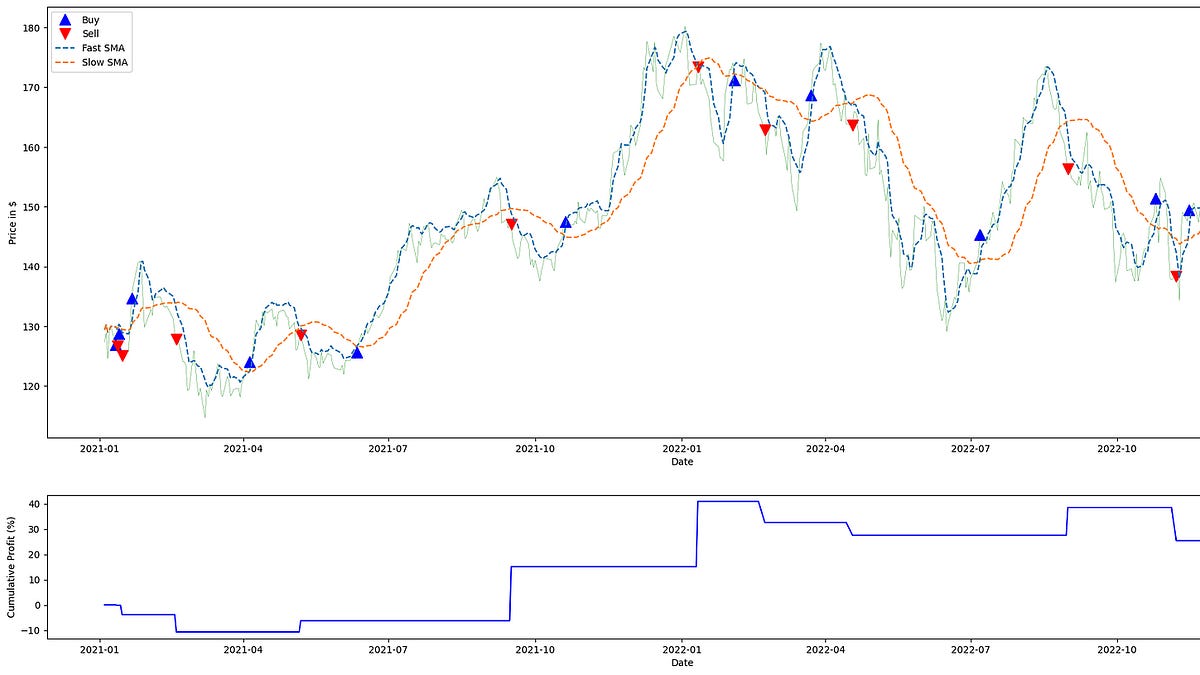Click the blue Buy triangle in the legend
The image size is (1200, 675).
65,19
